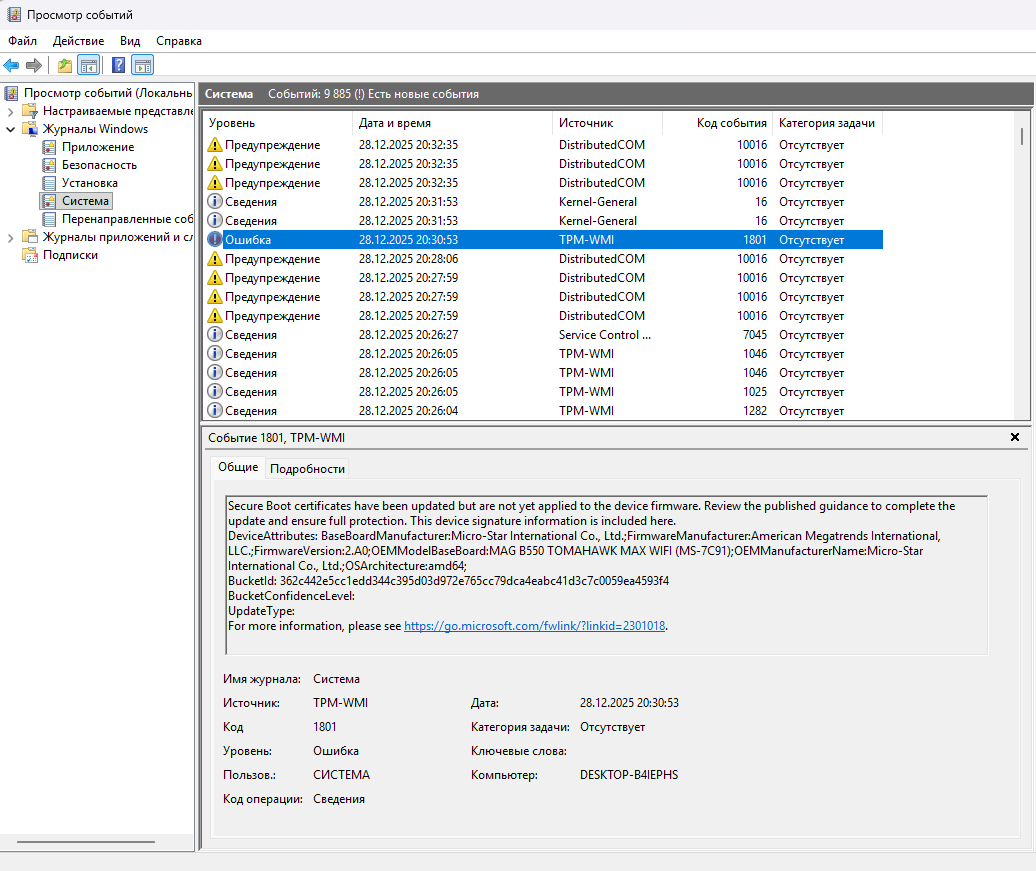1036x871 pixels.
Task: Select the Kernel-General row with info icon at top
Action: pyautogui.click(x=543, y=202)
